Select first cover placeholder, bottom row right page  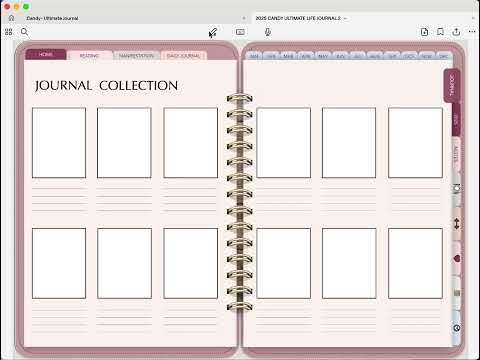click(x=283, y=263)
